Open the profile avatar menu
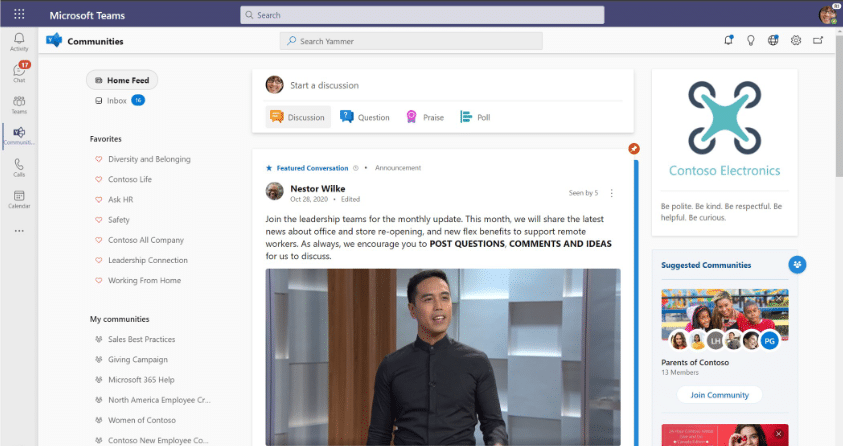Viewport: 843px width, 446px height. coord(827,15)
